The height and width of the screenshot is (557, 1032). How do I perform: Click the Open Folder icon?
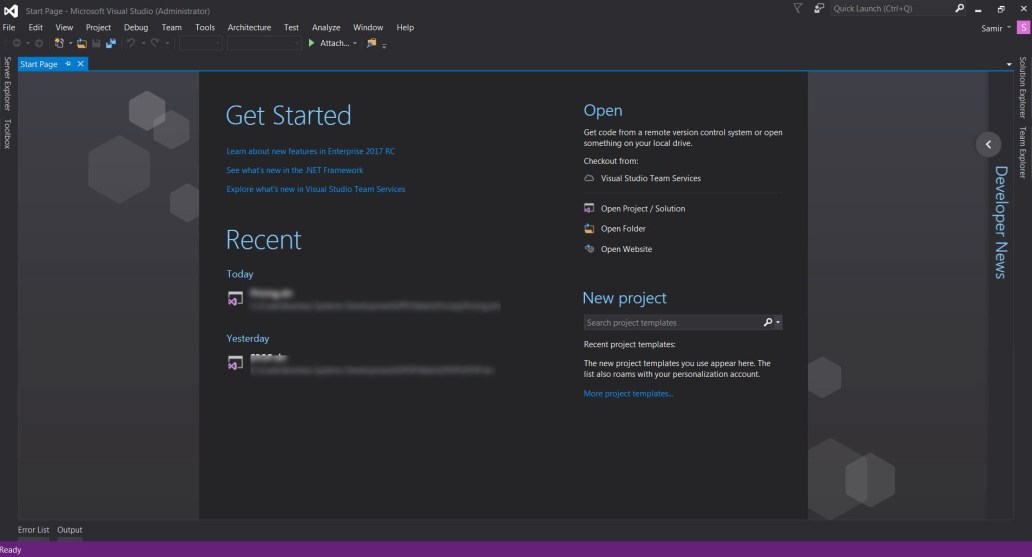tap(589, 229)
